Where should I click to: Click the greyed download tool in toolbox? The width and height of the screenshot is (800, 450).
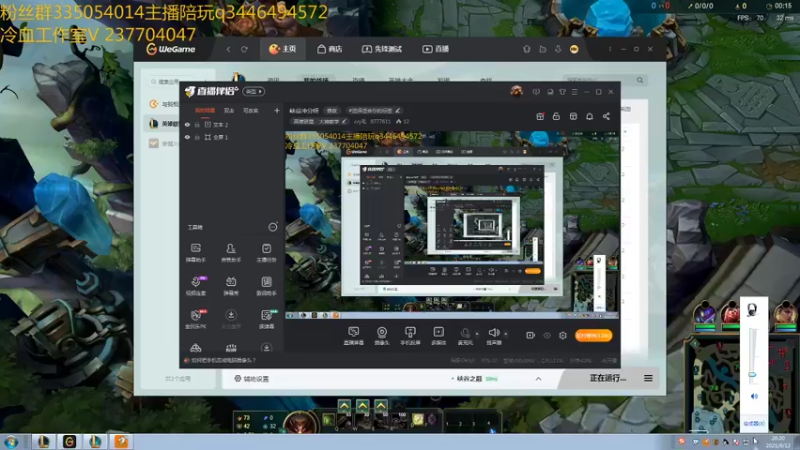pos(231,319)
